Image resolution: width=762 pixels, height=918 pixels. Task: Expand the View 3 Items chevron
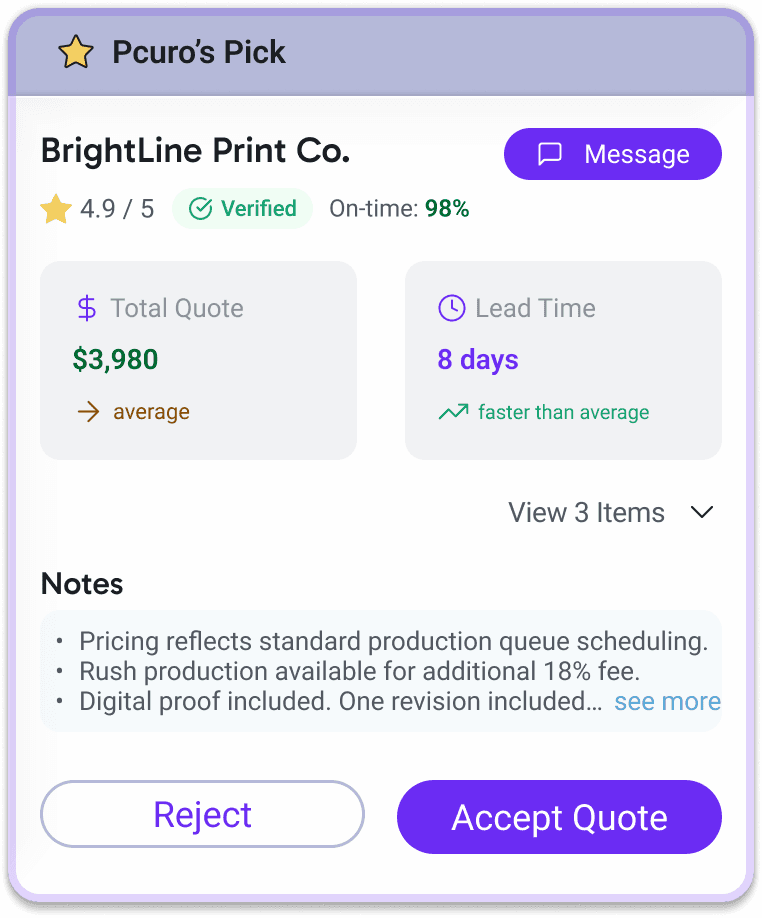702,512
